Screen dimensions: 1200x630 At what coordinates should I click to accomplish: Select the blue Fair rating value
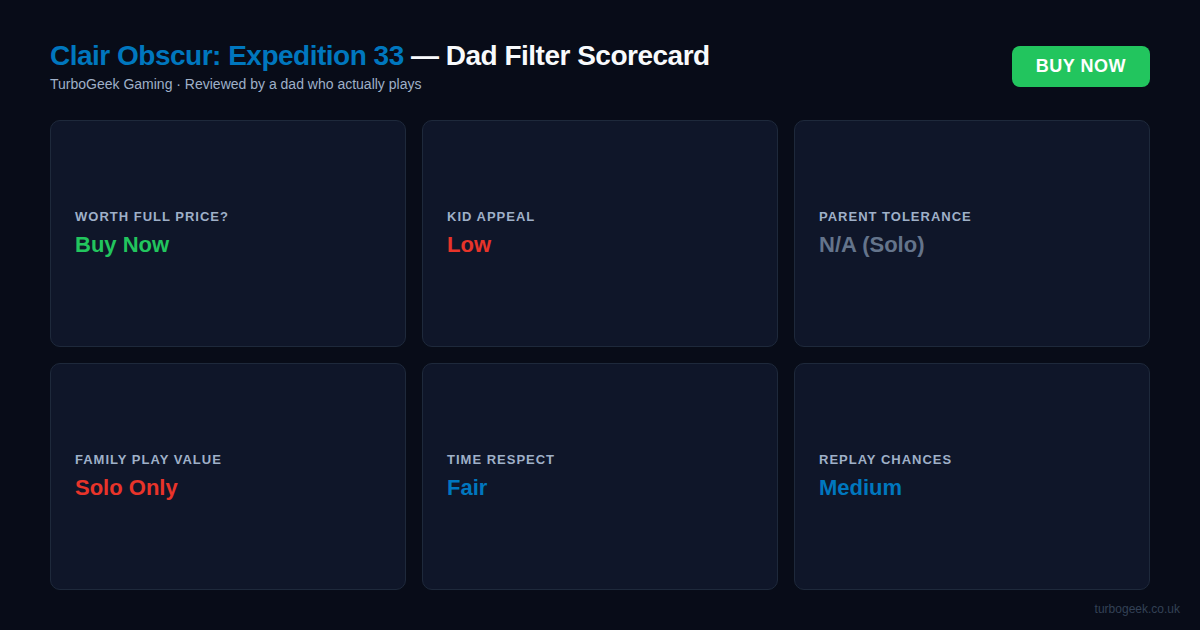pyautogui.click(x=466, y=488)
